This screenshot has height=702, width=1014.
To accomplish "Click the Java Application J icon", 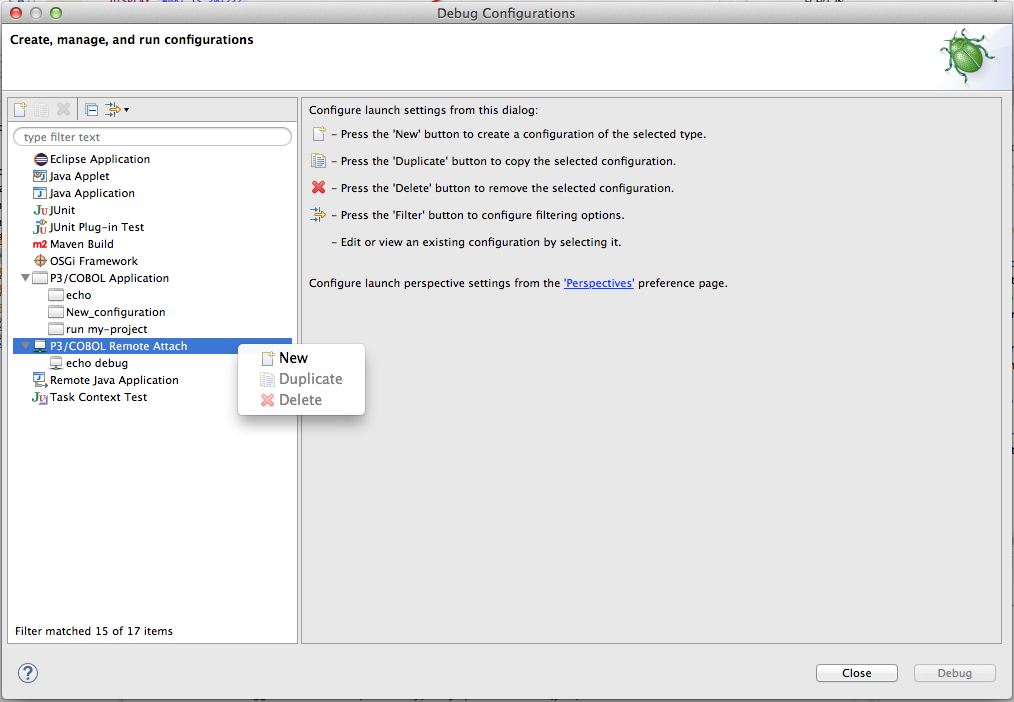I will click(40, 193).
